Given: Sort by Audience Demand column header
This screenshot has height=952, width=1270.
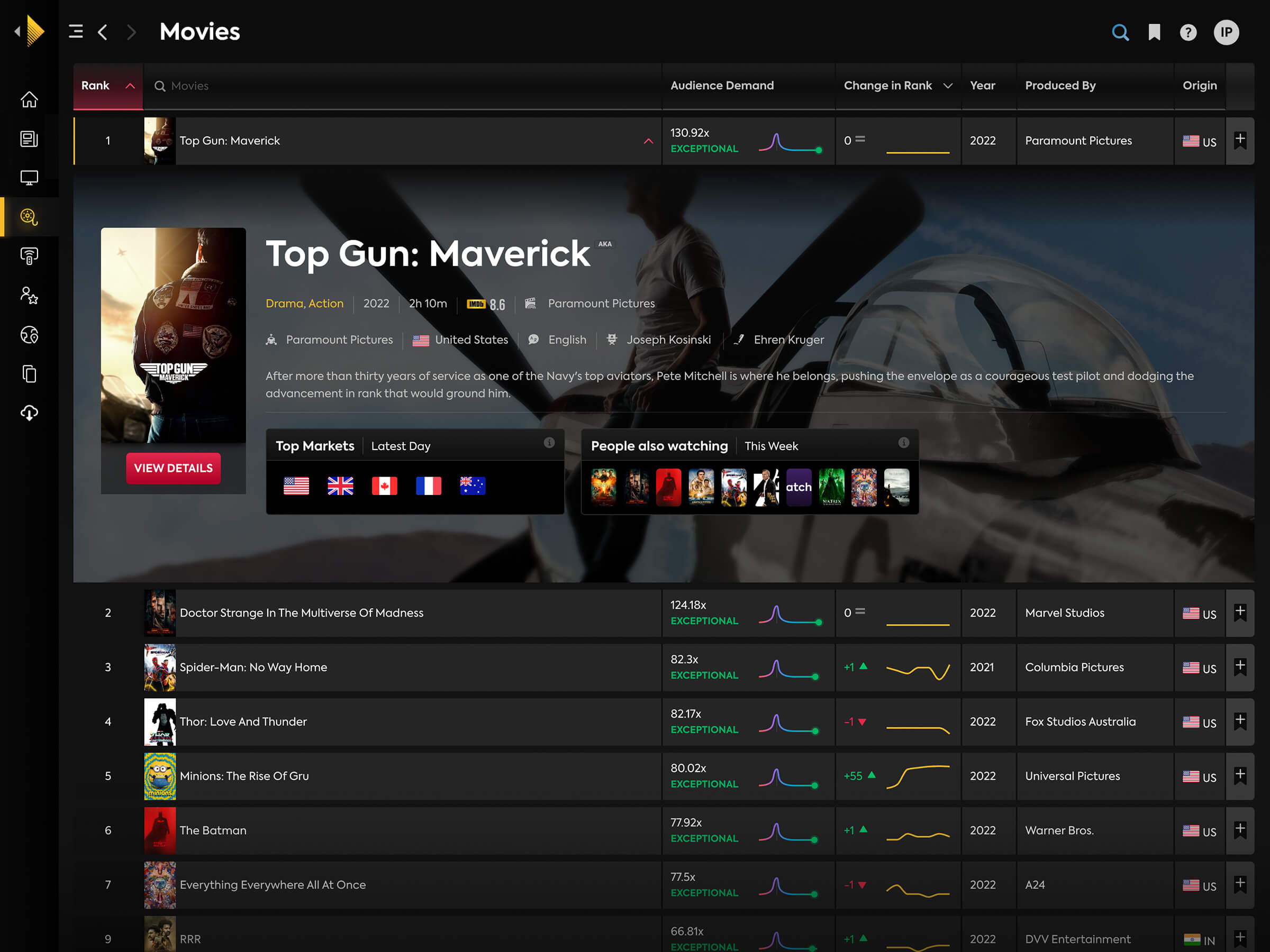Looking at the screenshot, I should coord(722,86).
